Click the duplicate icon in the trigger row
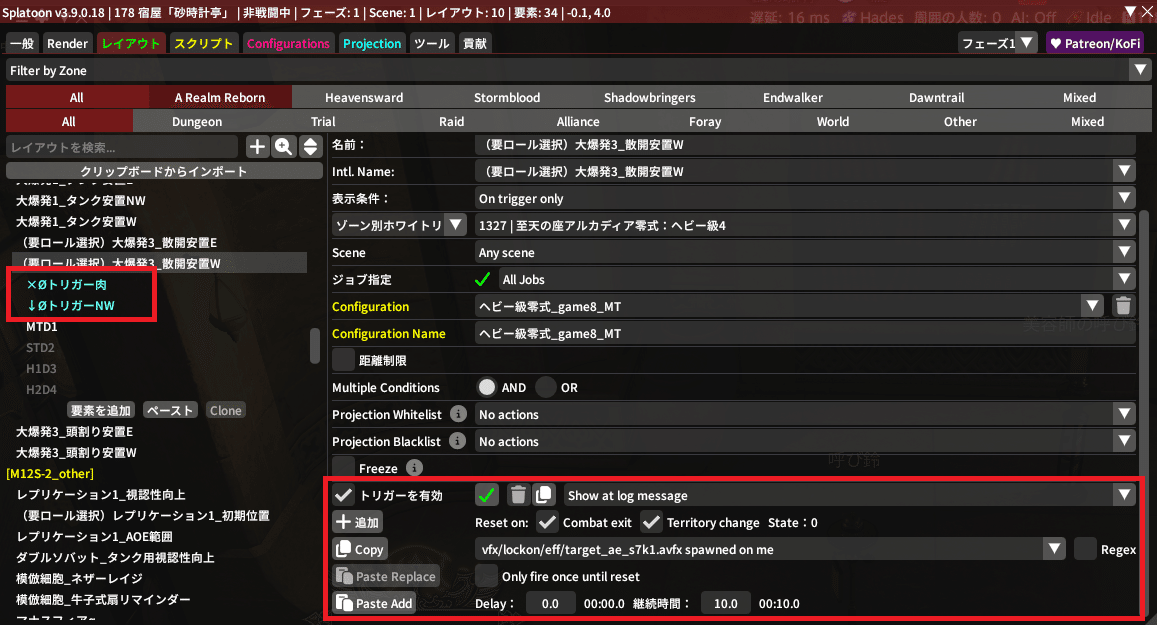Screen dimensions: 1157x625 point(544,495)
